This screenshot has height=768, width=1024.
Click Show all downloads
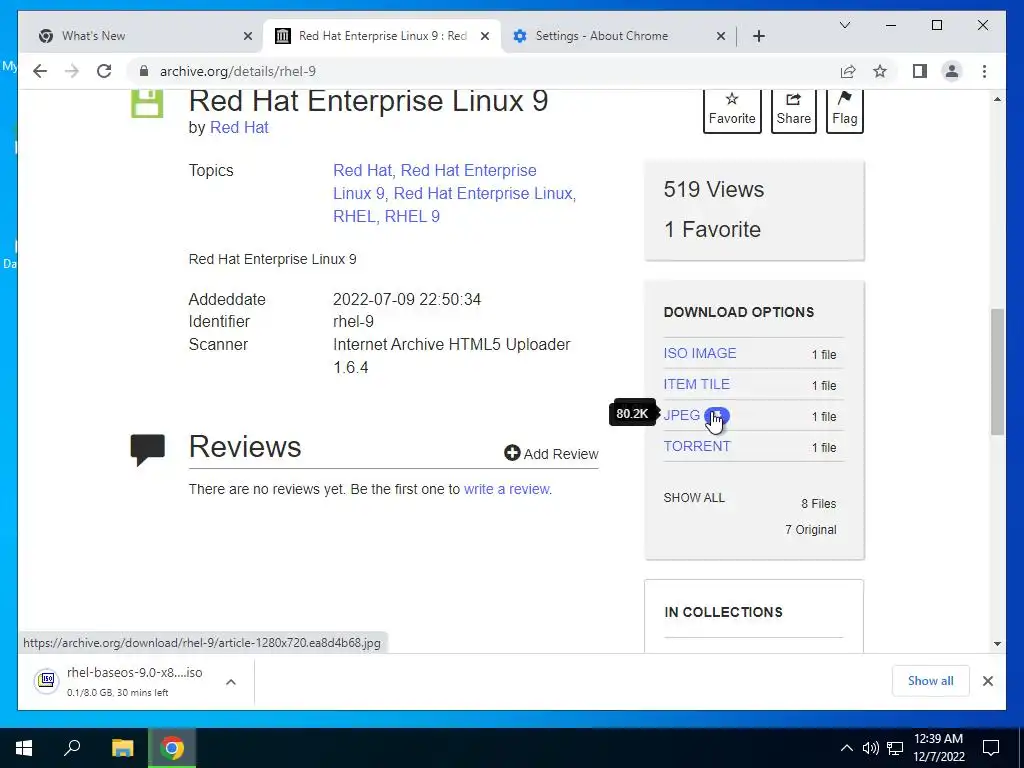[930, 681]
